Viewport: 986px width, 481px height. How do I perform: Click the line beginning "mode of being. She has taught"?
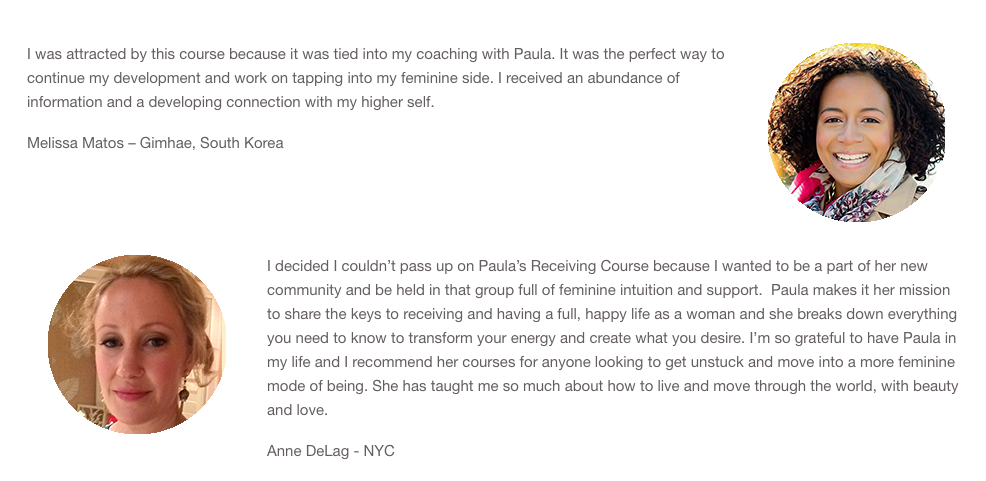point(612,385)
